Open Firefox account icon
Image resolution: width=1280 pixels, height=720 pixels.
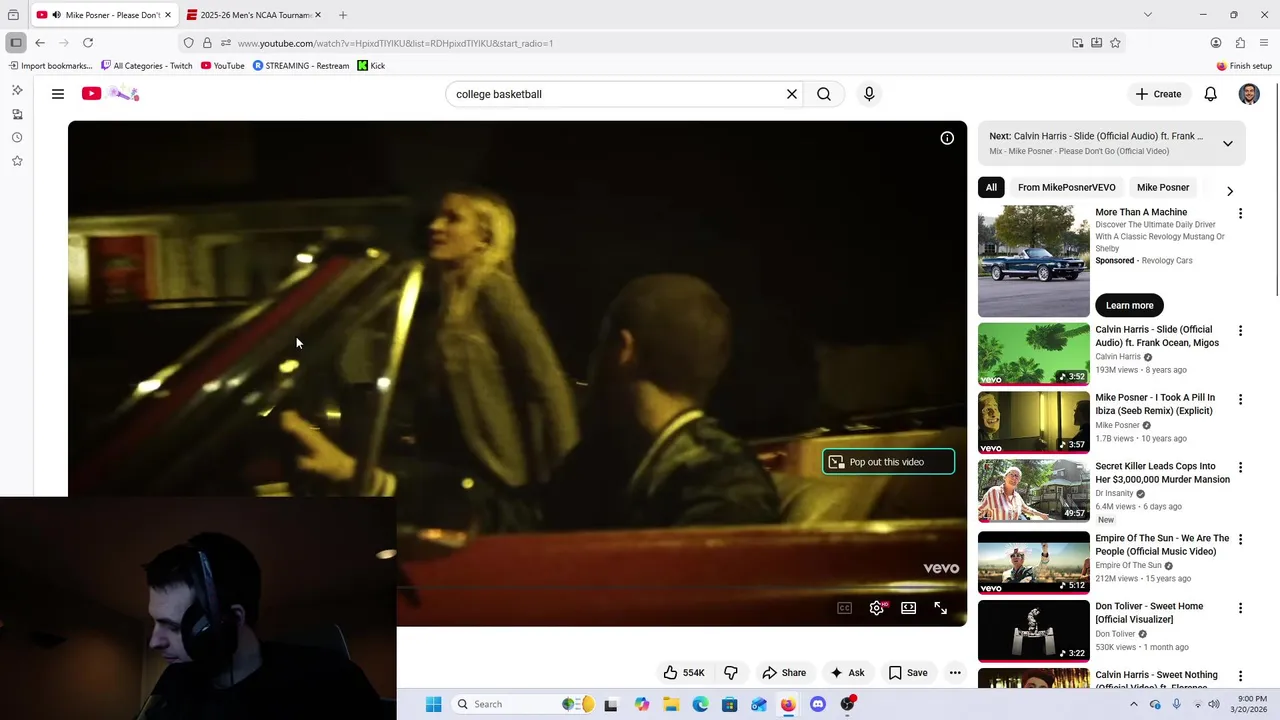click(x=1216, y=43)
